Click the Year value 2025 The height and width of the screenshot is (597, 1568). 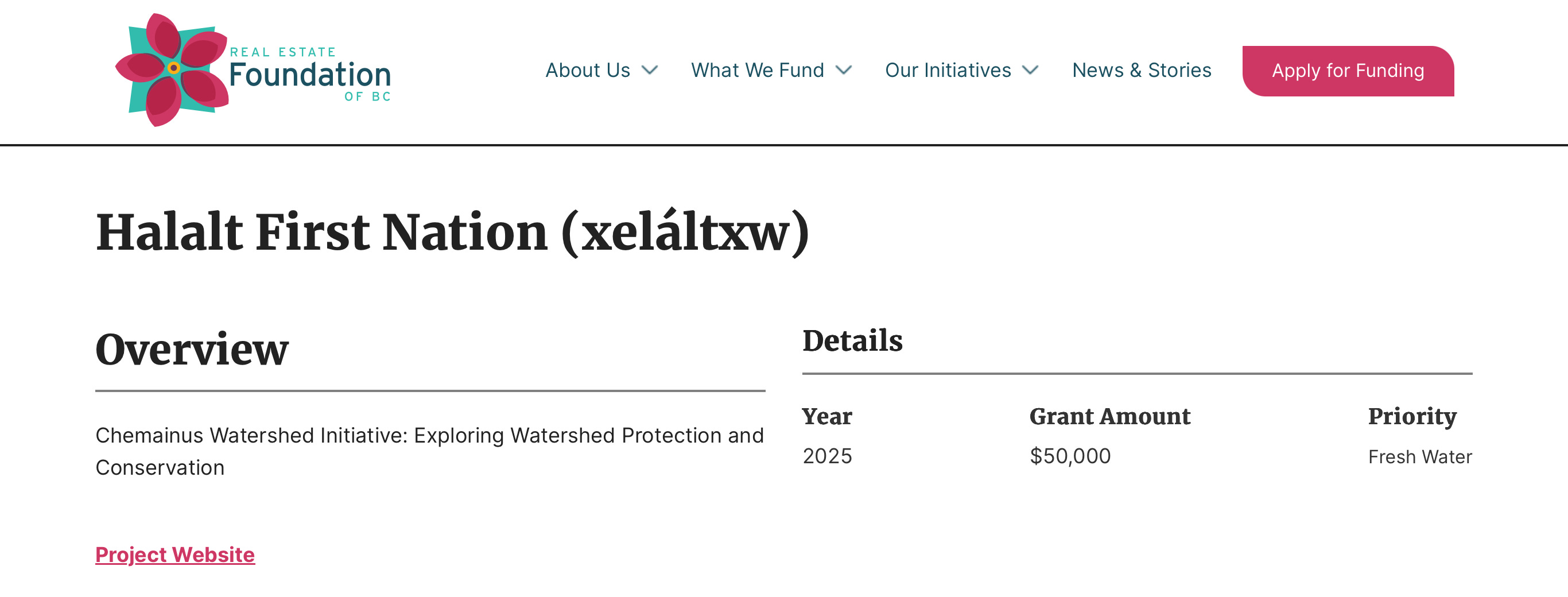pyautogui.click(x=827, y=456)
